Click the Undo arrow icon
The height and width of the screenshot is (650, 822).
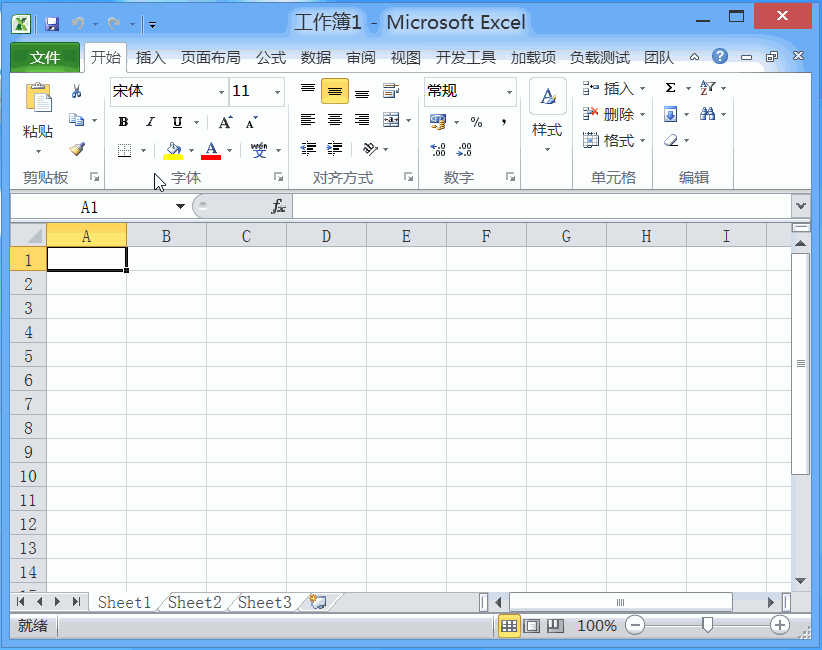pyautogui.click(x=78, y=24)
